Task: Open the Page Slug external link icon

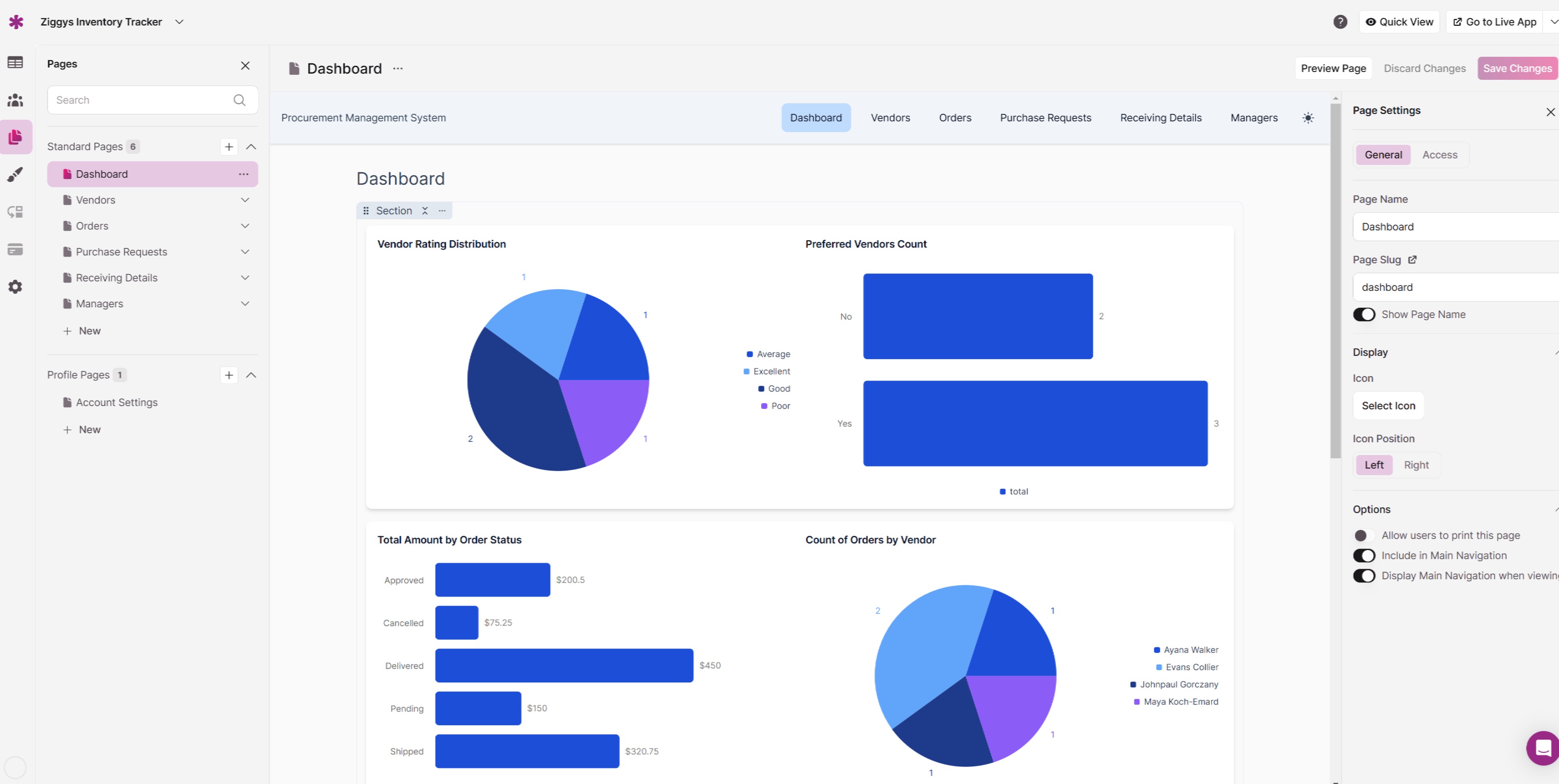Action: tap(1412, 260)
